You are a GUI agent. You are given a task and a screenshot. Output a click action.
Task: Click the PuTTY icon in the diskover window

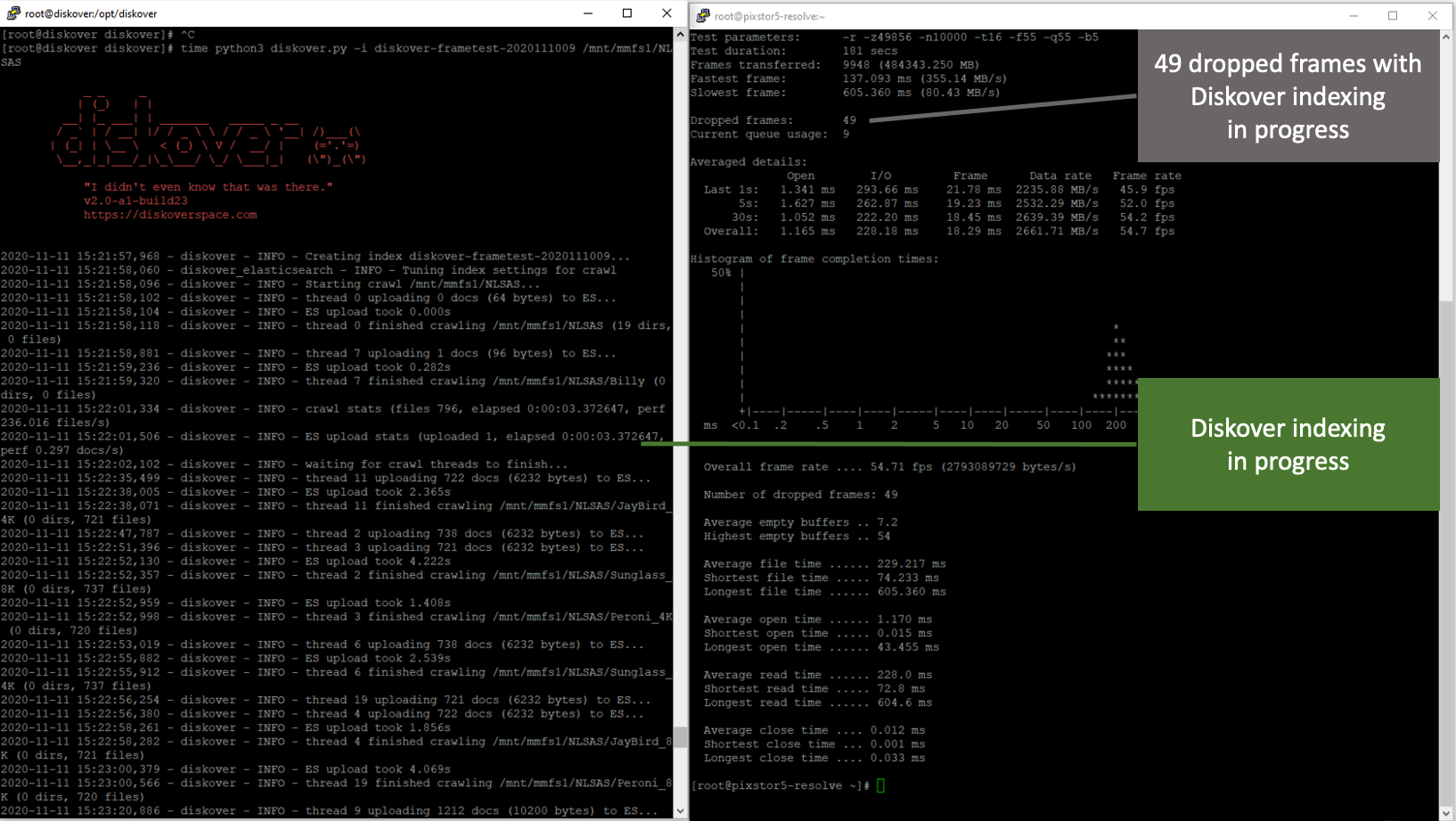coord(12,13)
